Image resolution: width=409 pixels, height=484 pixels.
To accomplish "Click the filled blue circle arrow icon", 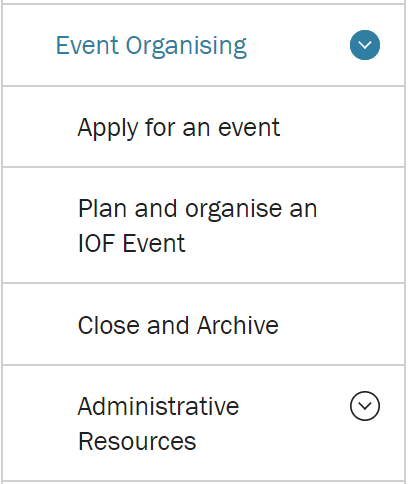I will pyautogui.click(x=365, y=45).
